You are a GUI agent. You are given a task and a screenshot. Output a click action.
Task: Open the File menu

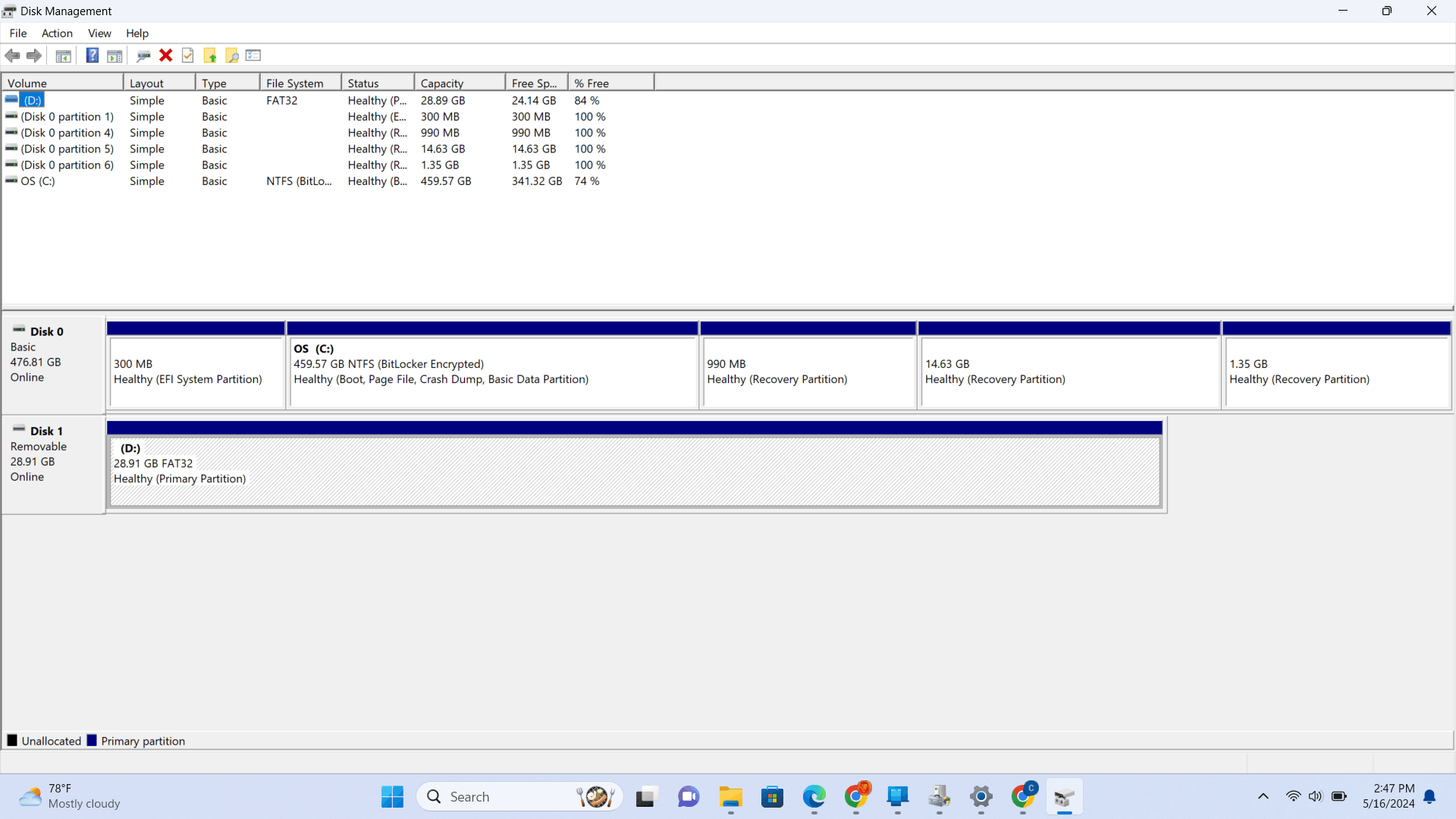(x=18, y=33)
